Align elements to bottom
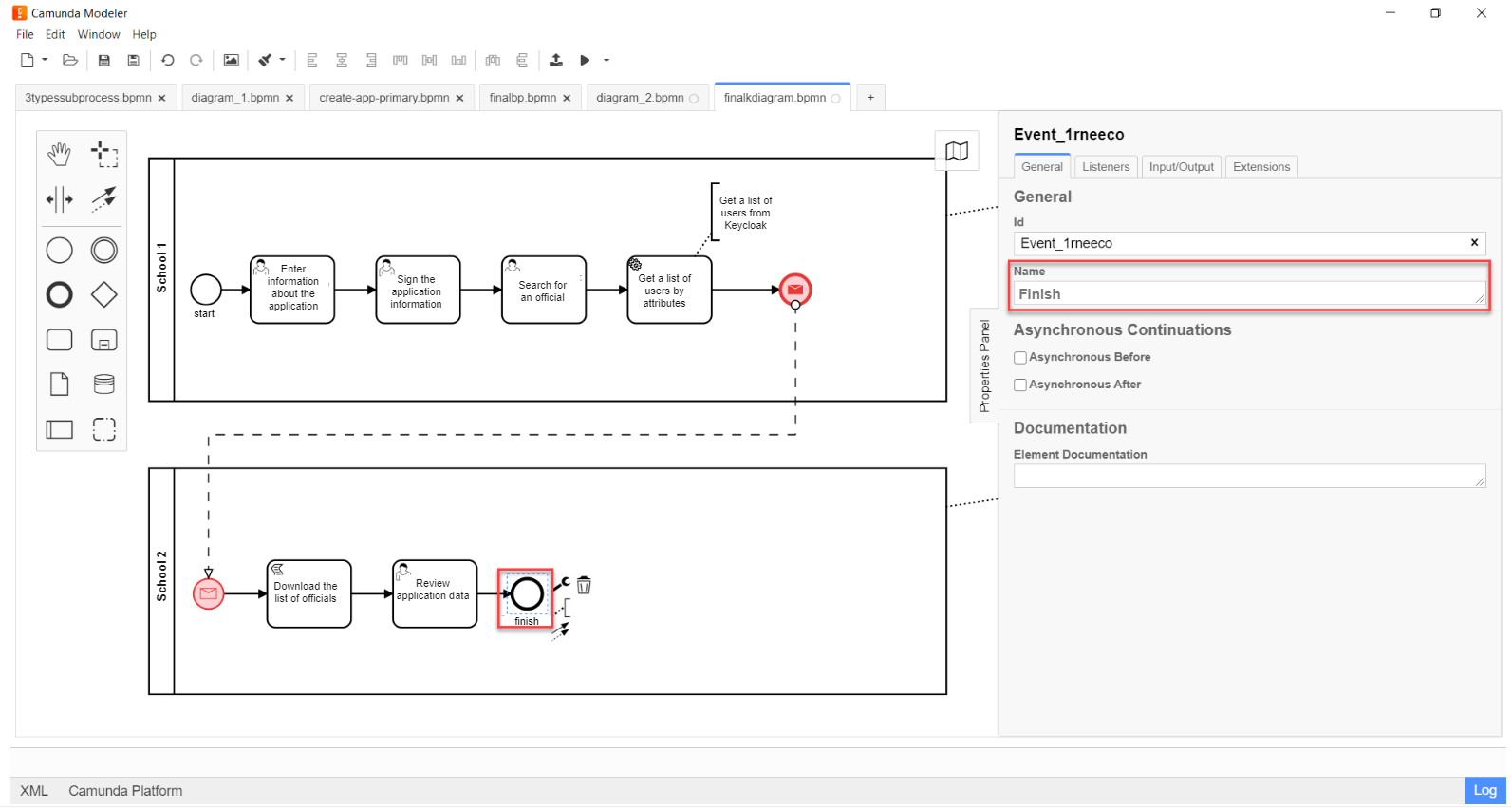Image resolution: width=1512 pixels, height=808 pixels. (459, 60)
